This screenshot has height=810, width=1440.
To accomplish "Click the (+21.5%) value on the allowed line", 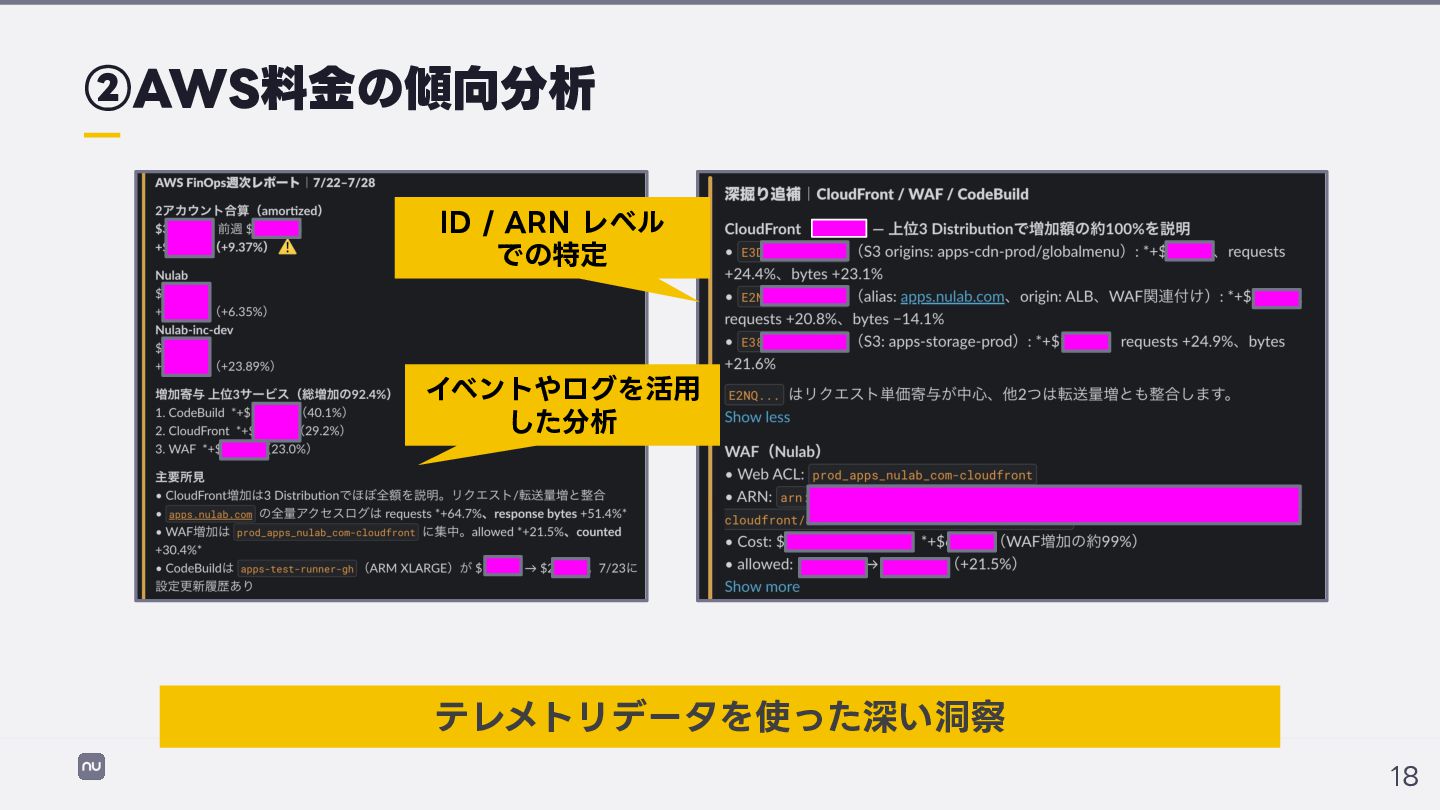I will point(985,565).
